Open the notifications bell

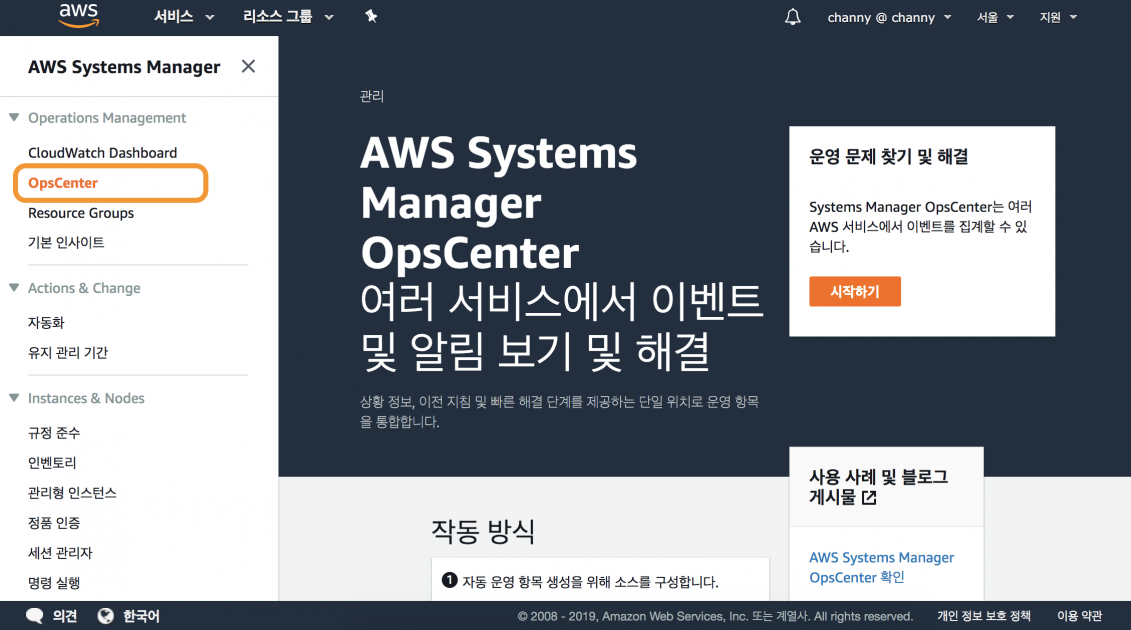pos(792,17)
